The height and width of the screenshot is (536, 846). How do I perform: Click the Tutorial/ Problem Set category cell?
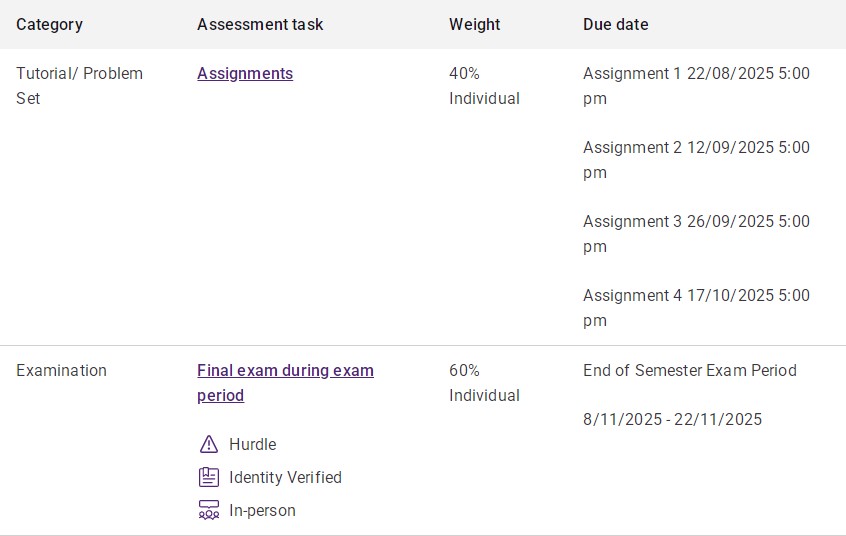[x=79, y=86]
